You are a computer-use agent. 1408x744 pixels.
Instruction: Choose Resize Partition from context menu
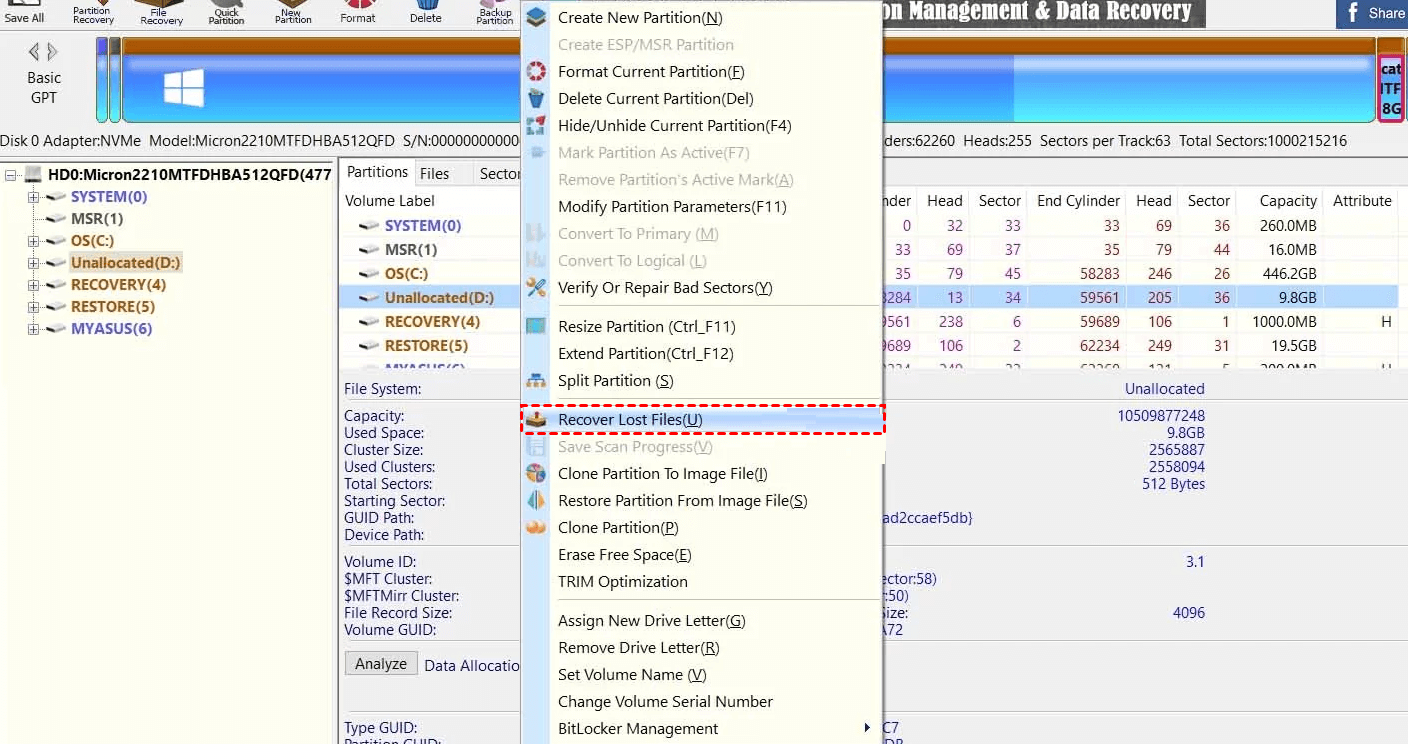(x=702, y=327)
